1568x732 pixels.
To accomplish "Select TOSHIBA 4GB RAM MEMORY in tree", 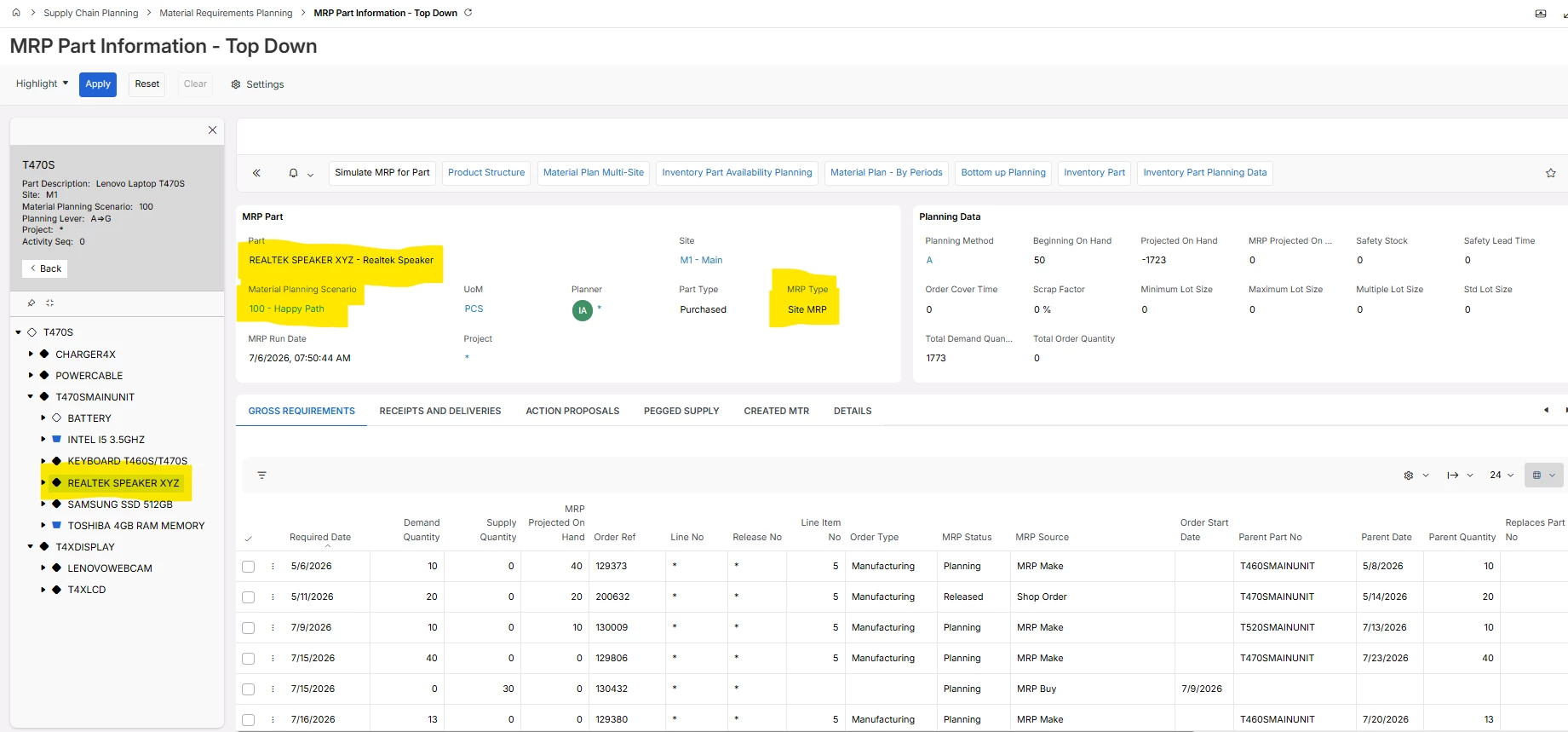I will 136,526.
